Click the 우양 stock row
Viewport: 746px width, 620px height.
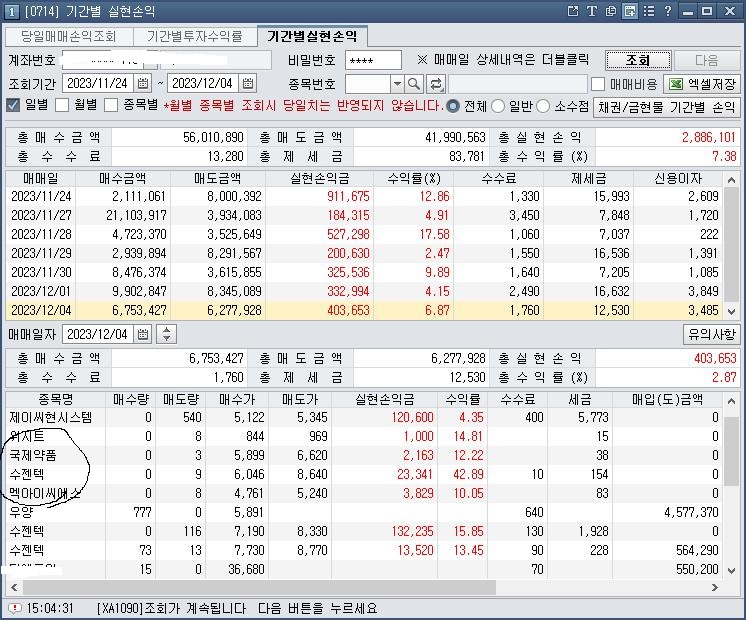365,512
